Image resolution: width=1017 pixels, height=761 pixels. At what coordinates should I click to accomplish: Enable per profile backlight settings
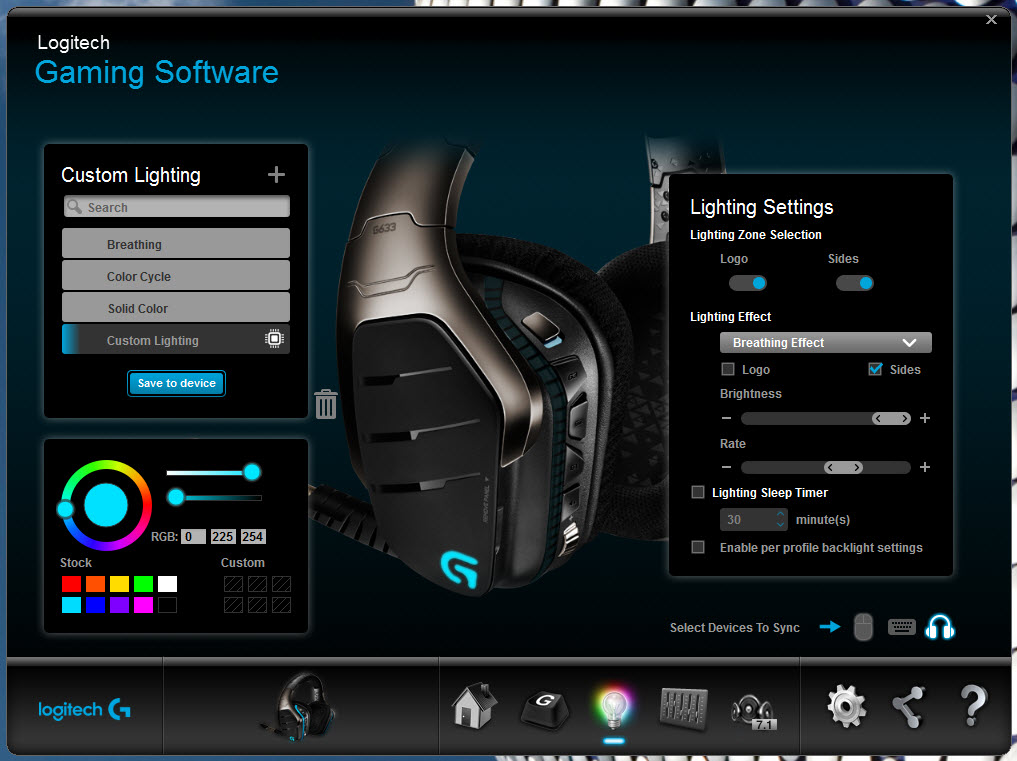click(698, 547)
